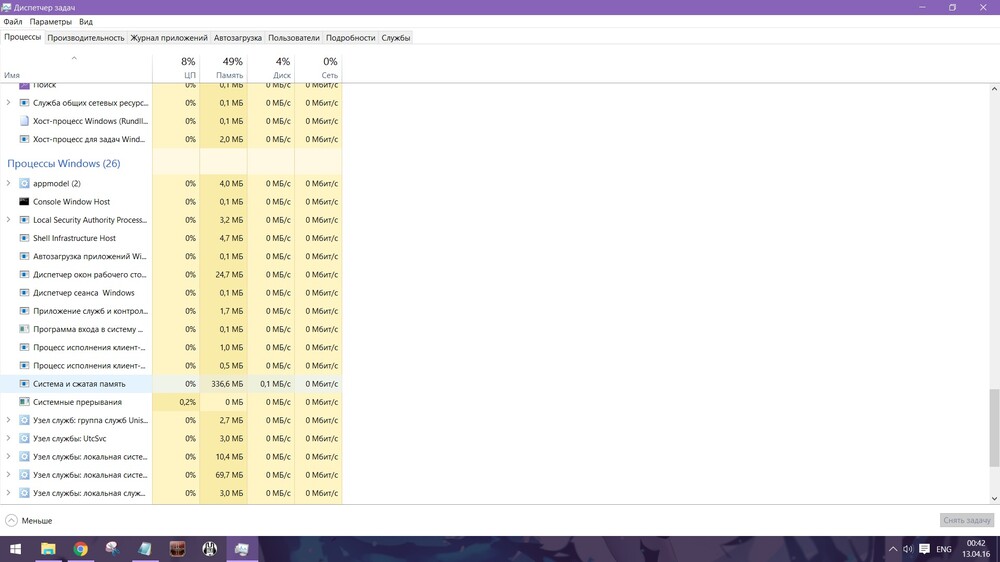Viewport: 1000px width, 562px height.
Task: Expand Узел служб: группа служб Unistack
Action: click(x=8, y=420)
